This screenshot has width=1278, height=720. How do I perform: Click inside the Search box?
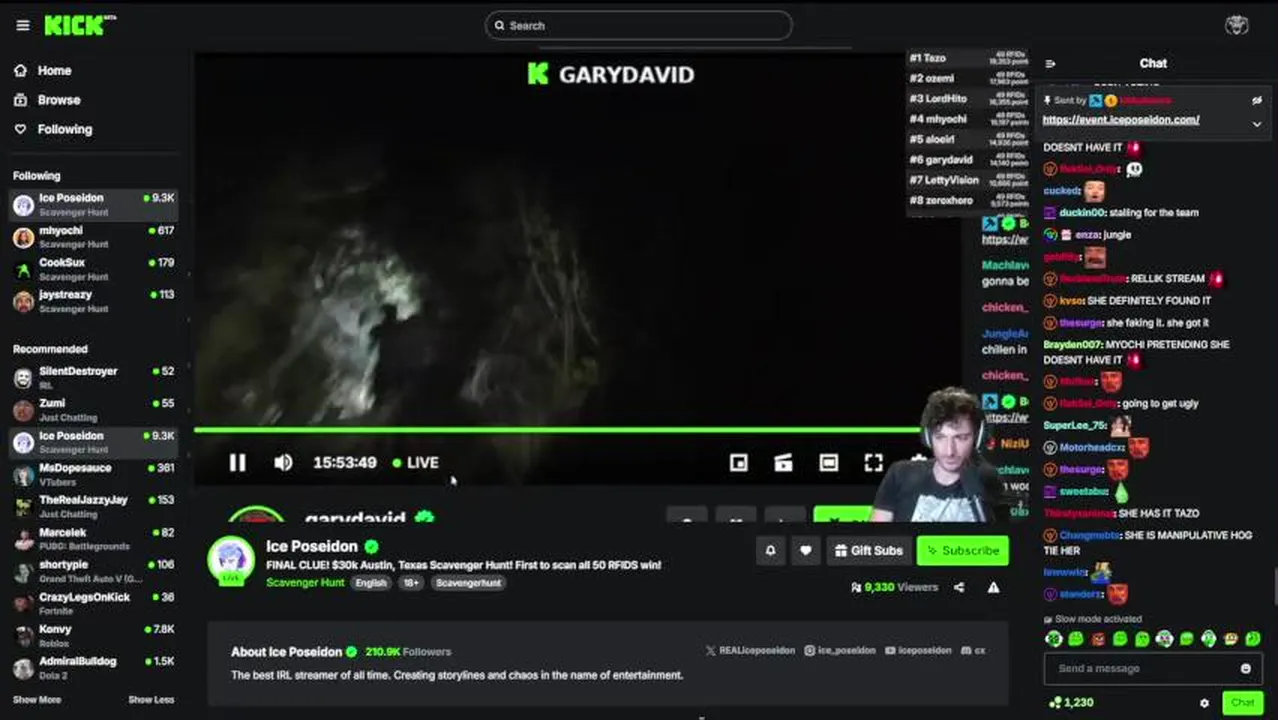coord(639,25)
